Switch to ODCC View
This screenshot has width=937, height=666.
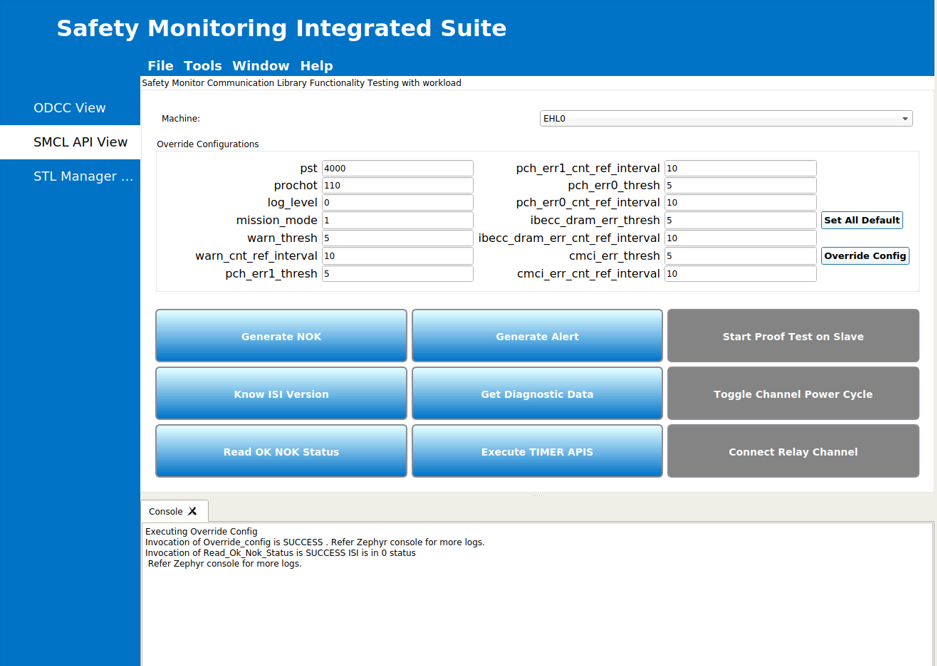pos(70,108)
